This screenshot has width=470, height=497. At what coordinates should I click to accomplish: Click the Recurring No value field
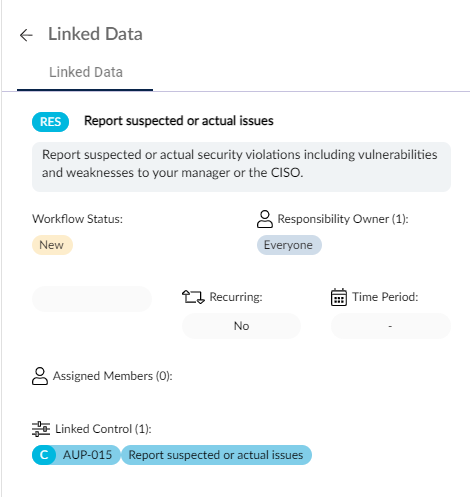click(x=241, y=326)
